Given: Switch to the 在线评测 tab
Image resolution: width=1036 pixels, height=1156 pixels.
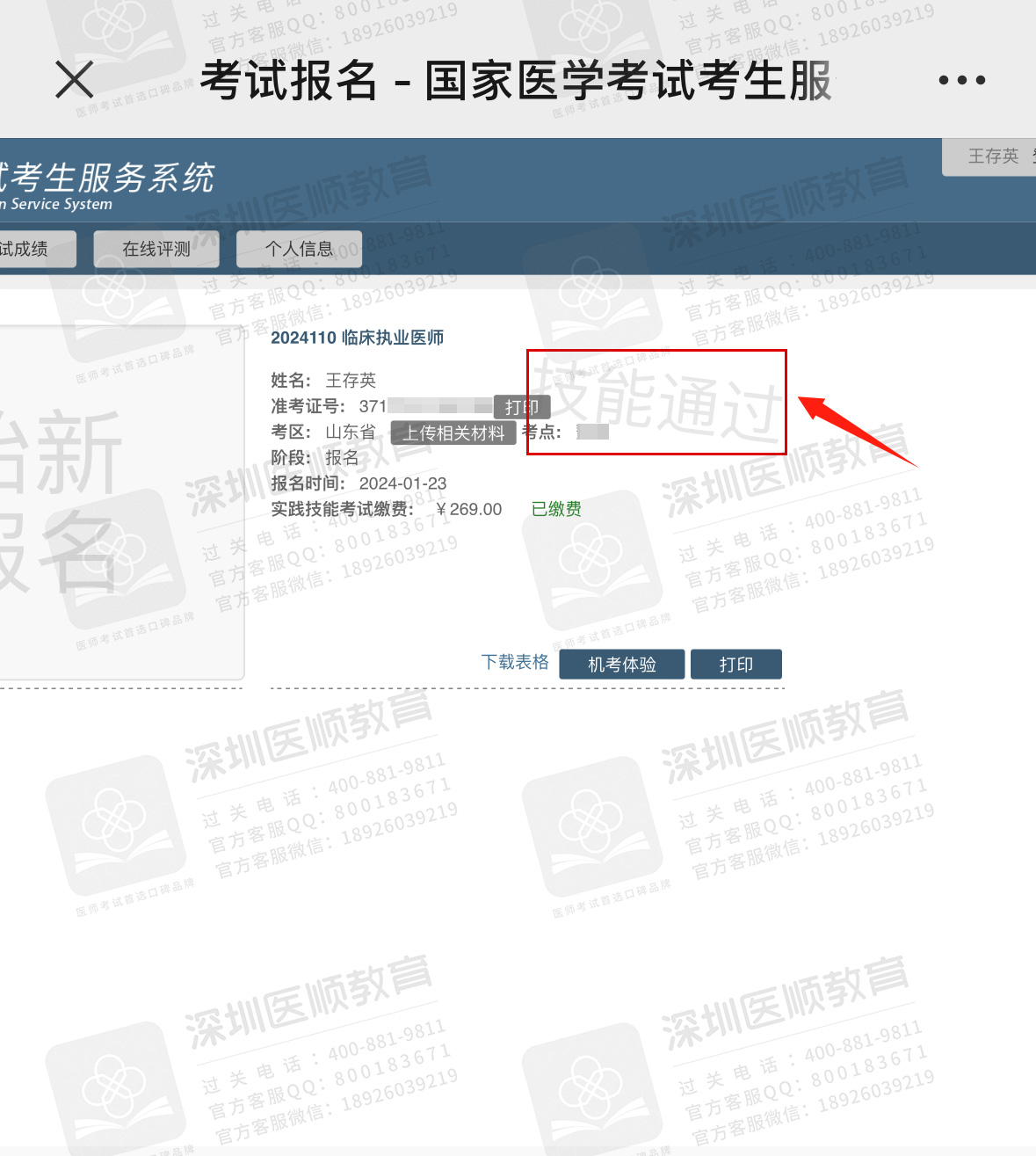Looking at the screenshot, I should point(156,249).
